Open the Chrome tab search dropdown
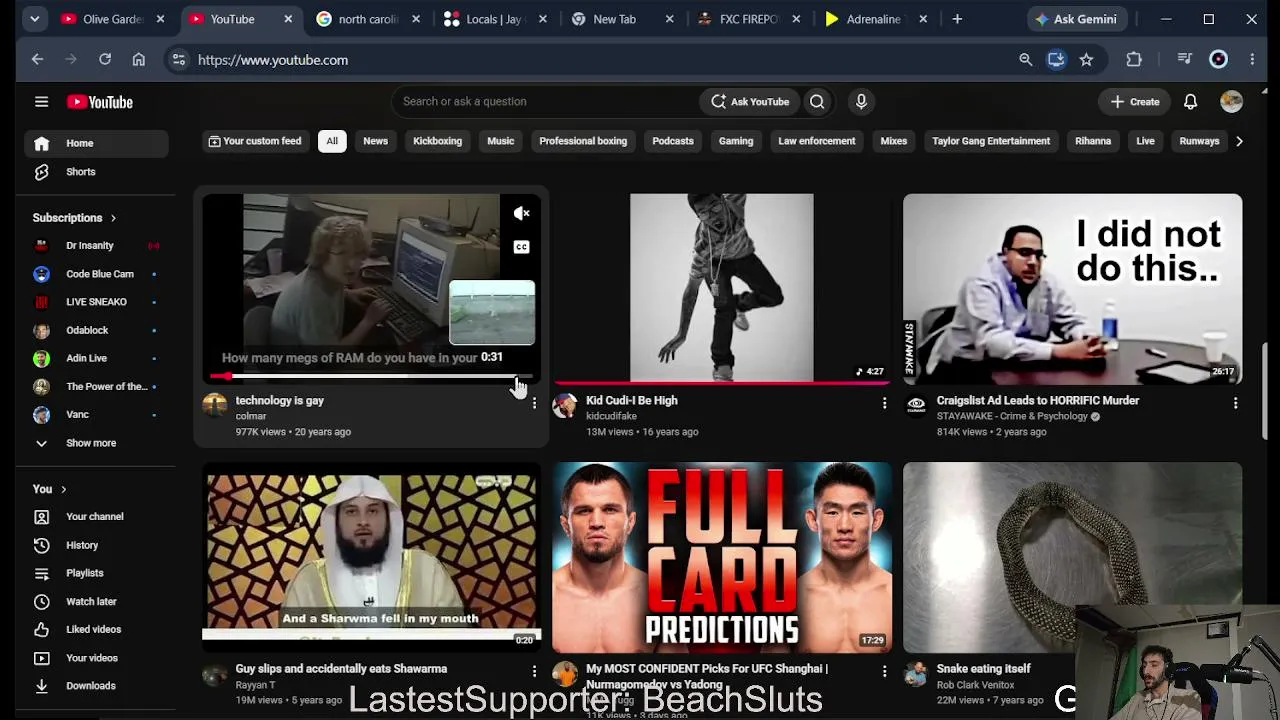 pos(35,19)
